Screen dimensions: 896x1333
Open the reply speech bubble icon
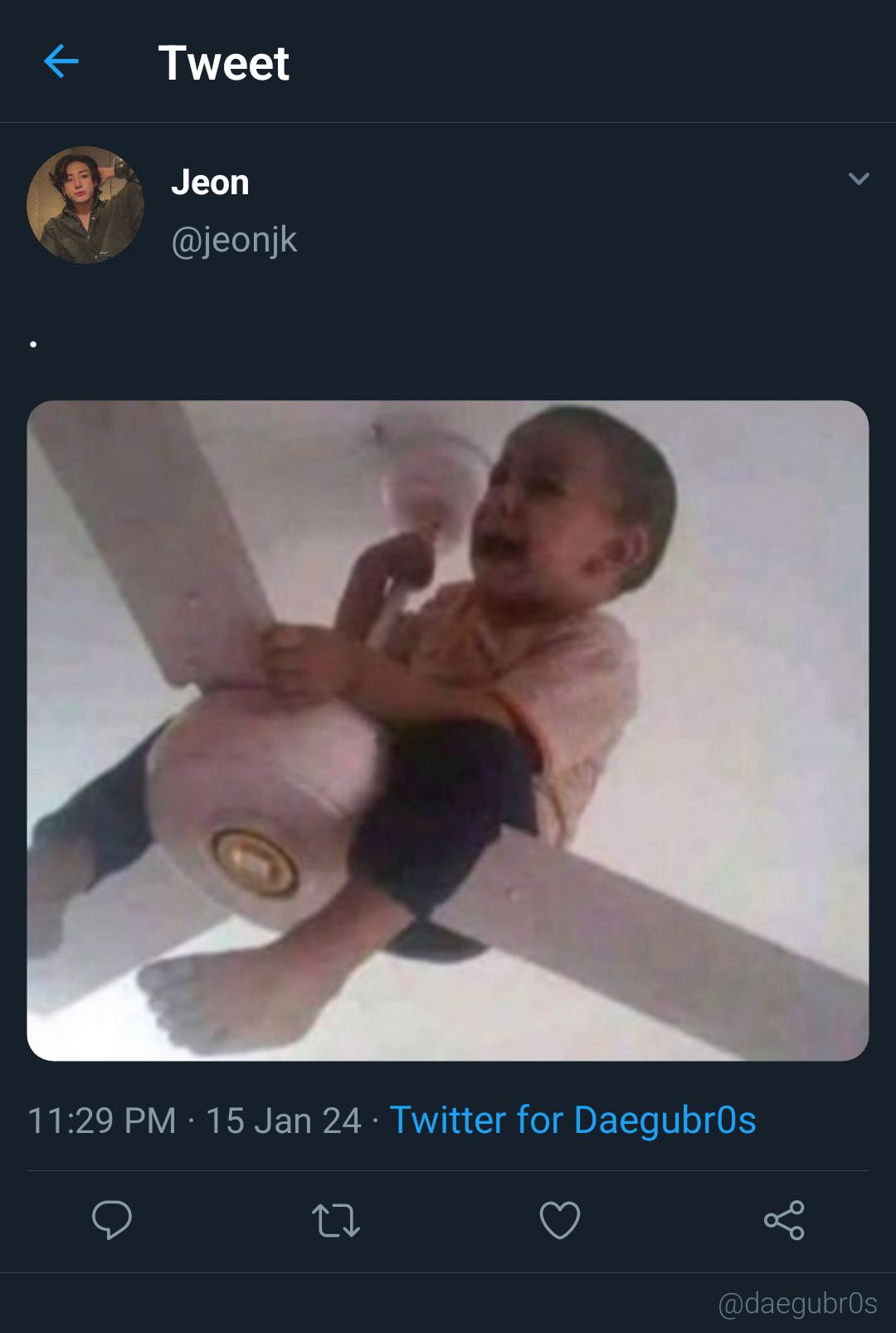(x=112, y=1219)
